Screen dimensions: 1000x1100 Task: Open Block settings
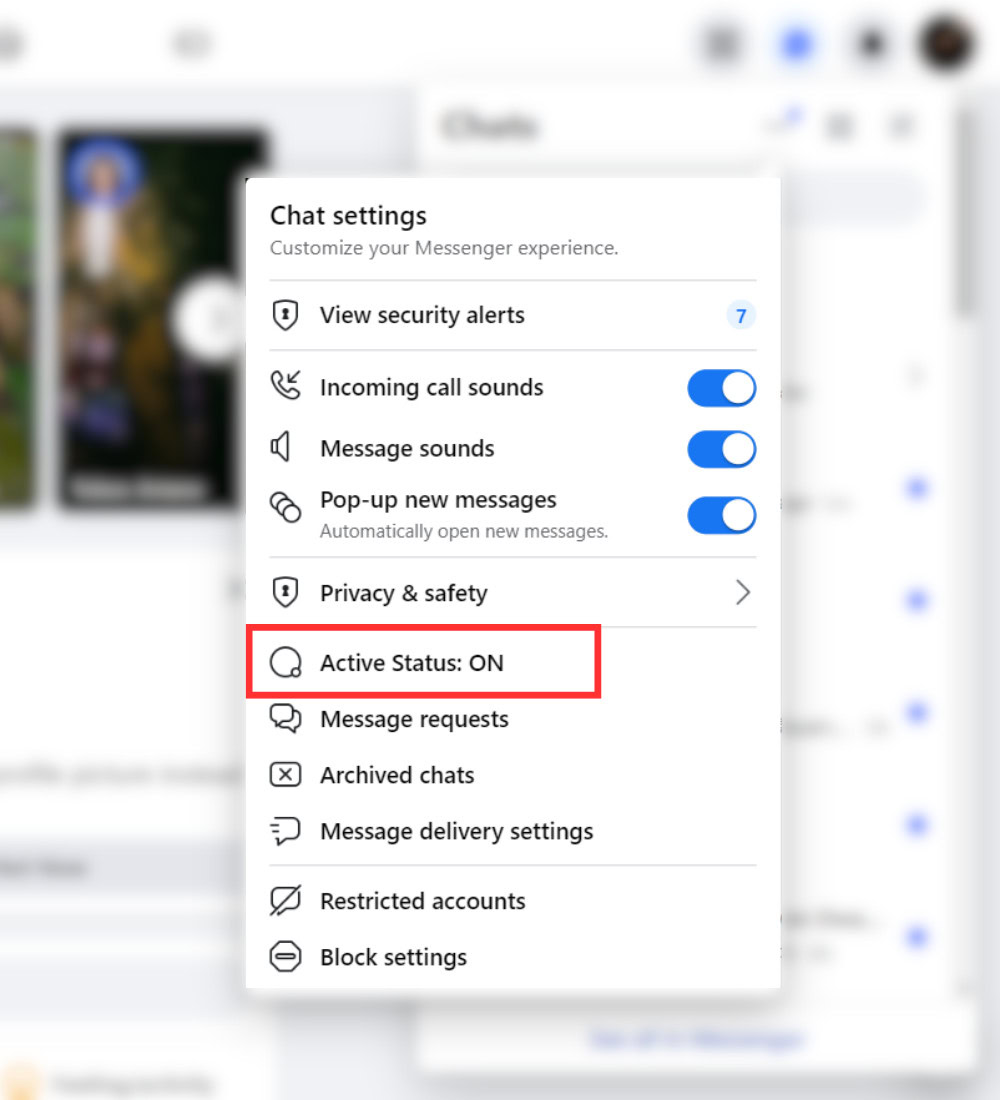(x=513, y=957)
